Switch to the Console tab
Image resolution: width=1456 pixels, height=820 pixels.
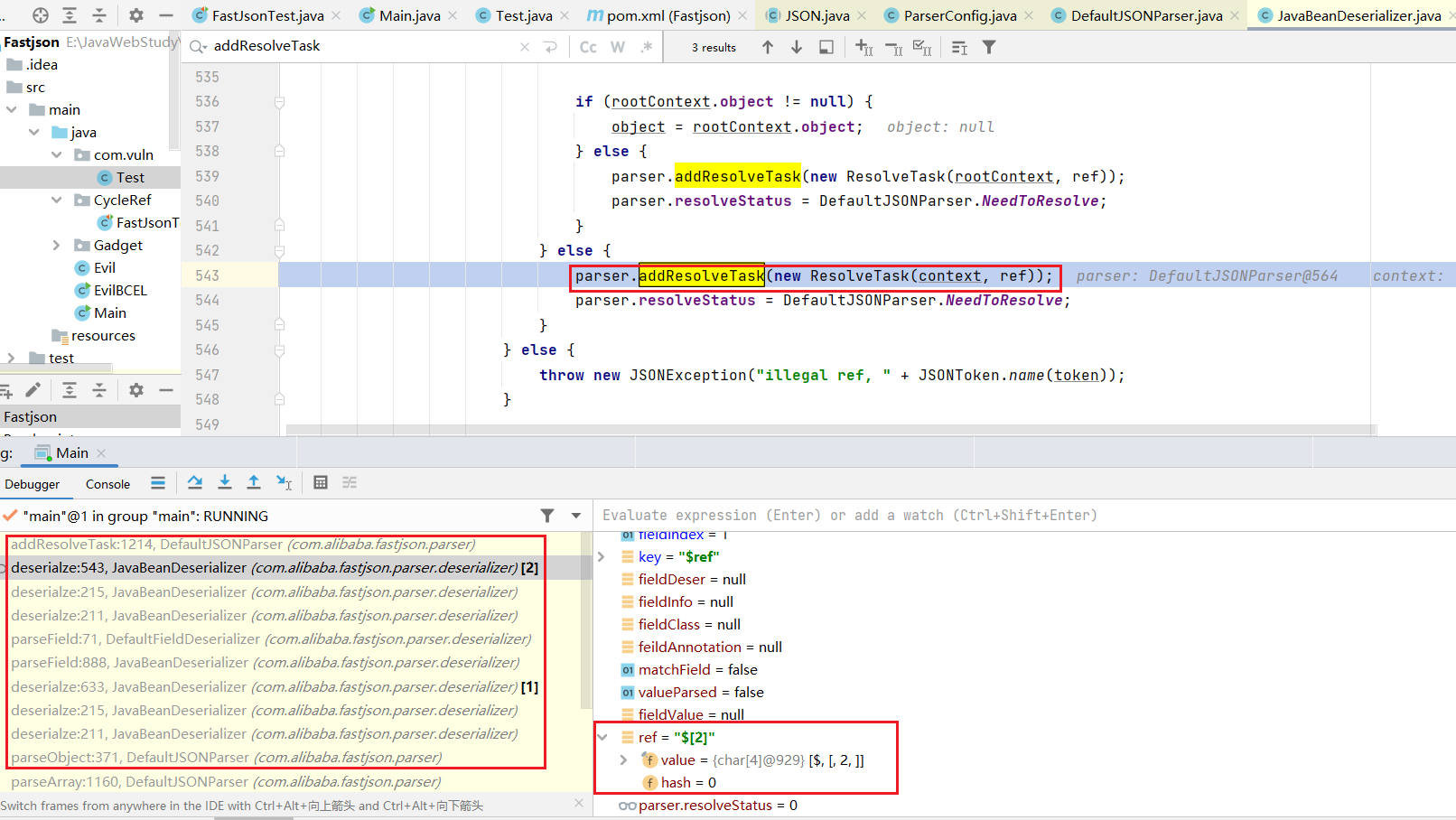tap(107, 484)
